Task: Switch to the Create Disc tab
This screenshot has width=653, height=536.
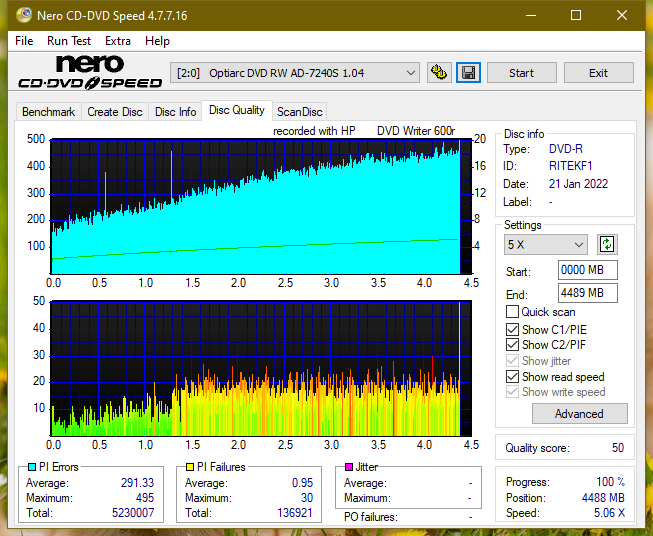Action: (x=115, y=112)
